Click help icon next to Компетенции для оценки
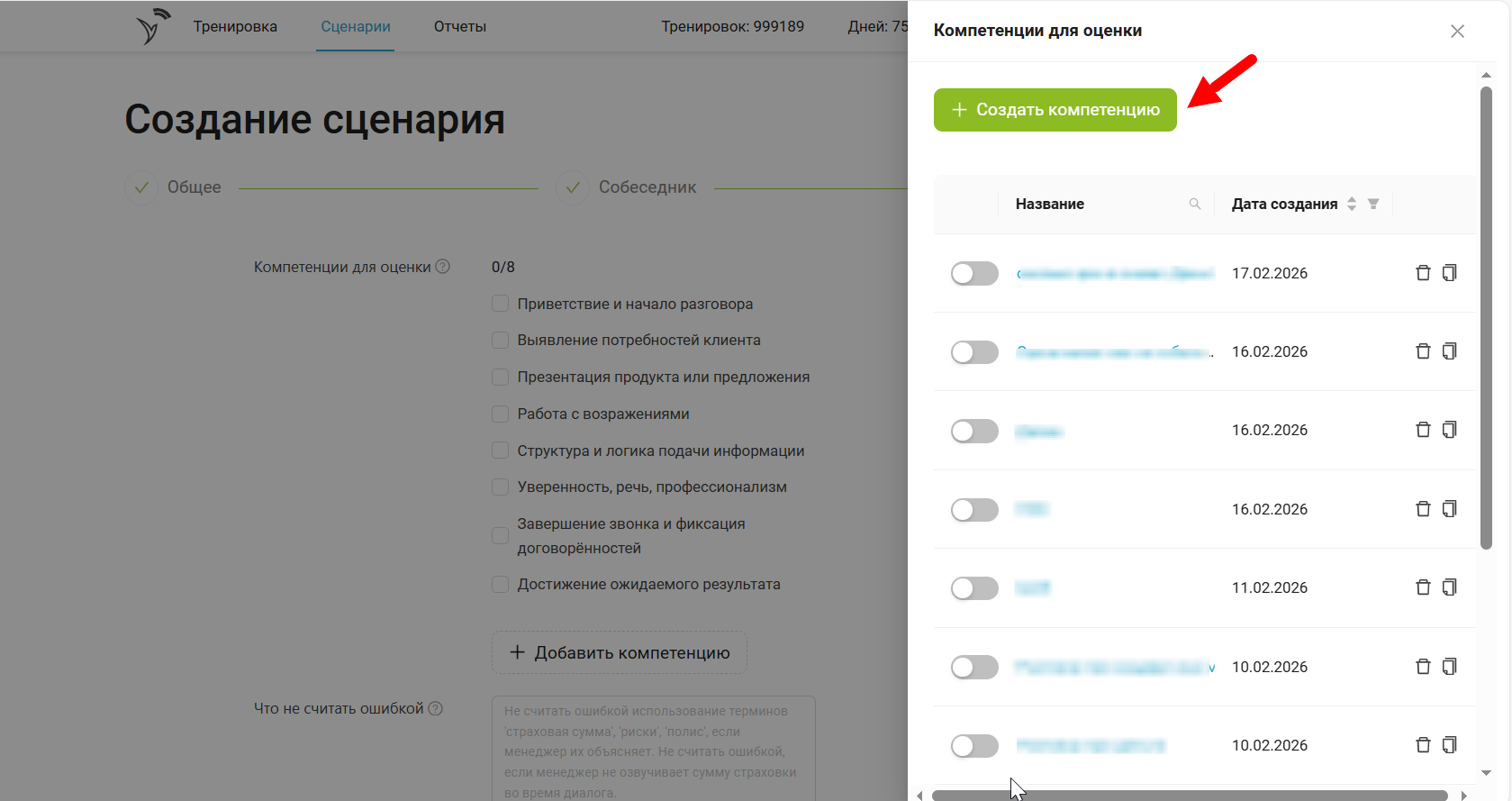This screenshot has height=801, width=1512. tap(442, 267)
